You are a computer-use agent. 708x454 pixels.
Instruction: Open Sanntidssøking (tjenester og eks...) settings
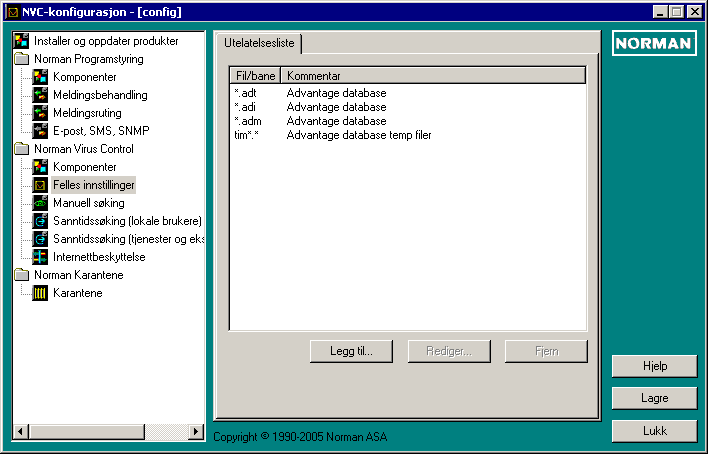[128, 239]
